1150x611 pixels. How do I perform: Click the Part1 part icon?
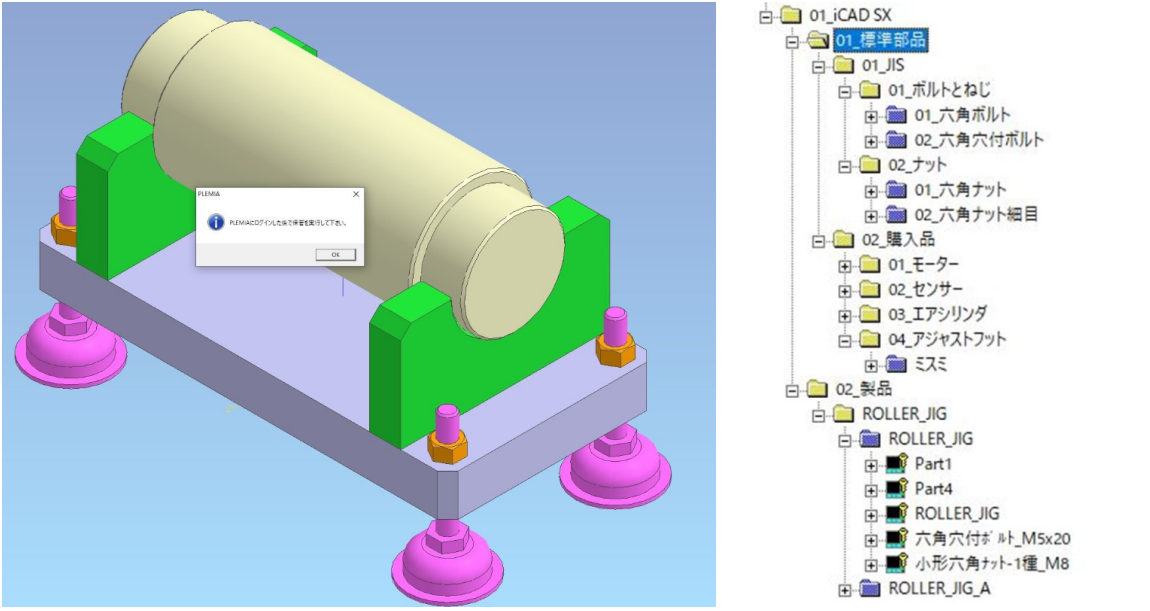click(x=895, y=464)
